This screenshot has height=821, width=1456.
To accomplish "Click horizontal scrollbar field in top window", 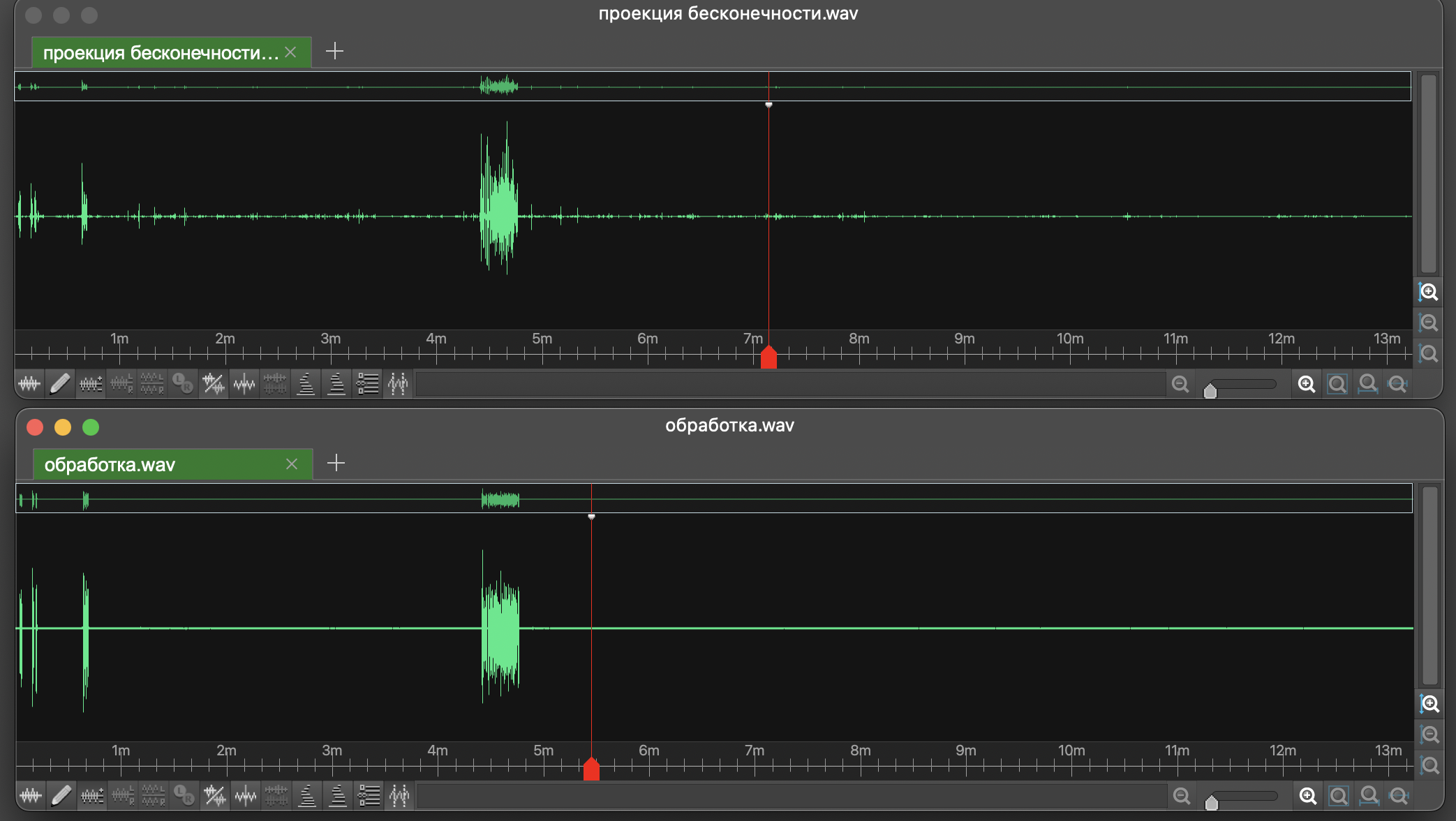I will click(791, 384).
